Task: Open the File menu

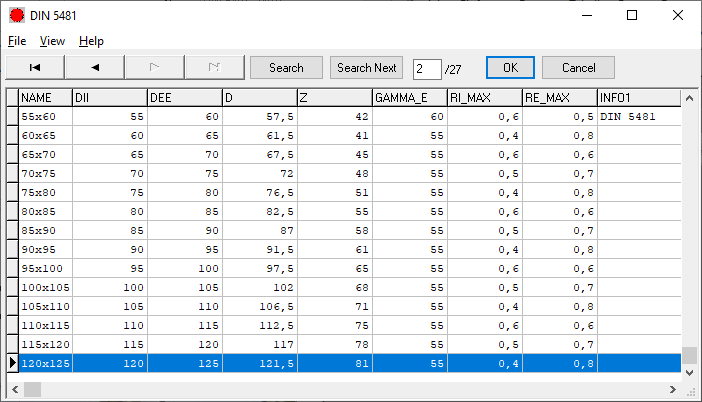Action: tap(17, 41)
